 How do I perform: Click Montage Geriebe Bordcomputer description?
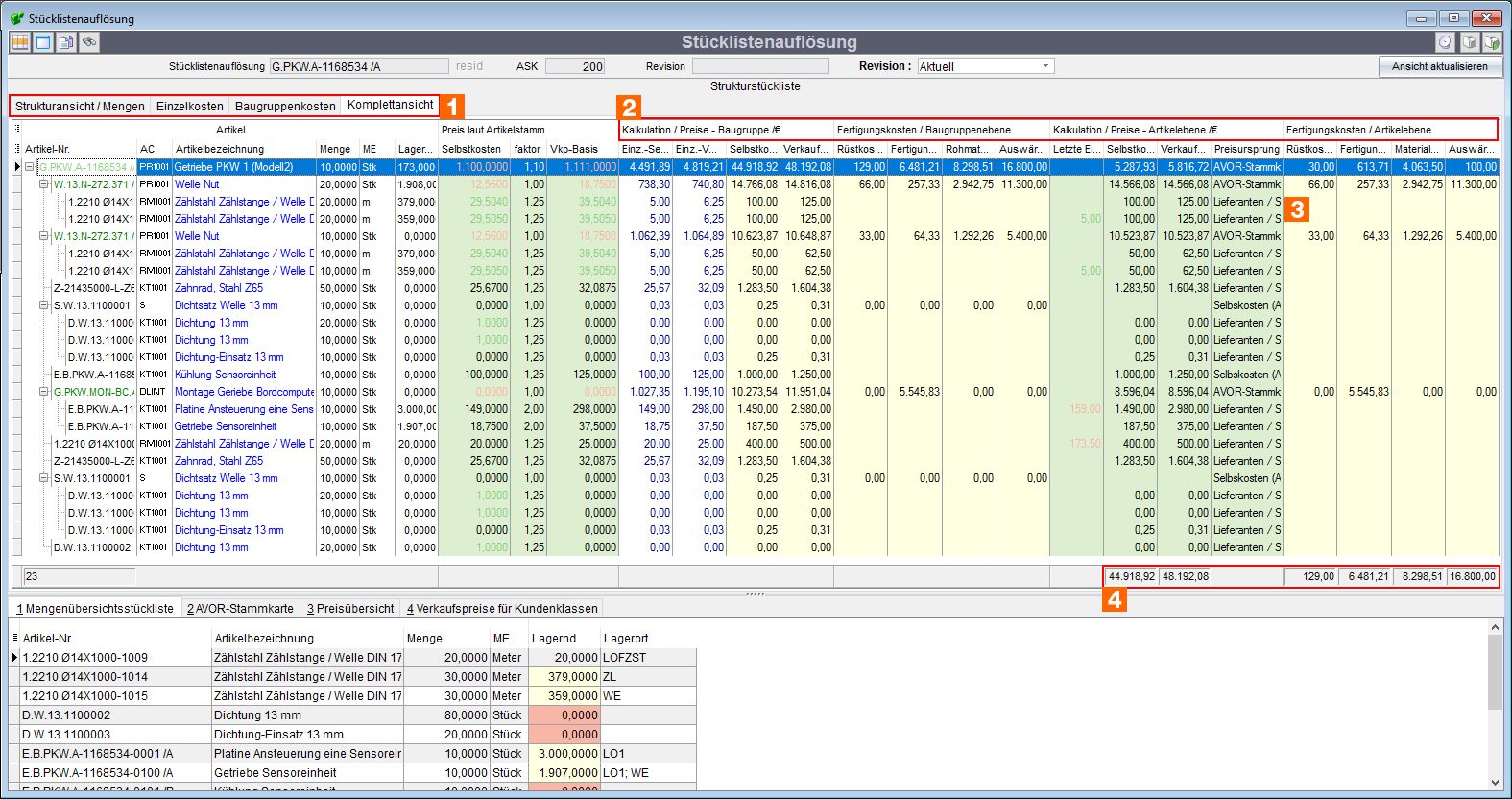(x=245, y=392)
